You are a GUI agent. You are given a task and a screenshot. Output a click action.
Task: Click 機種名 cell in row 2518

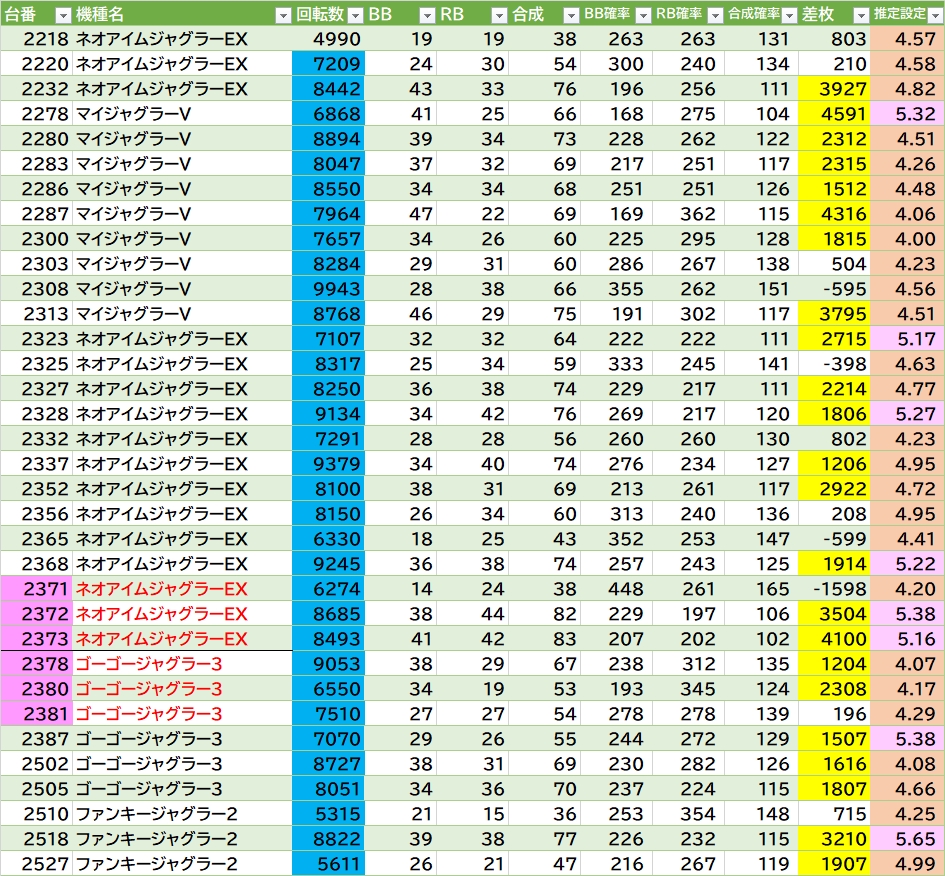(182, 839)
